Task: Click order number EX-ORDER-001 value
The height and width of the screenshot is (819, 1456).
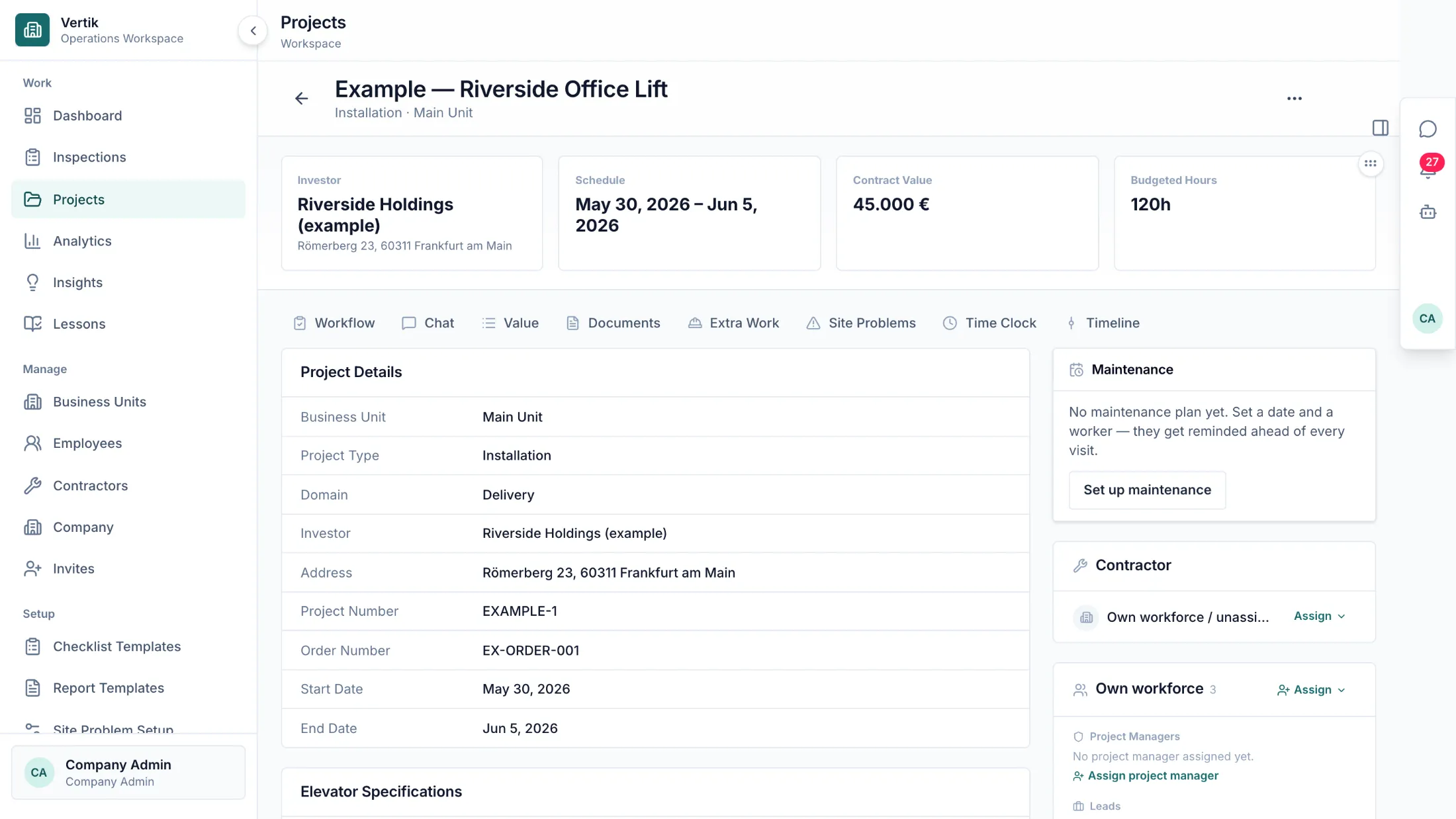Action: (x=531, y=650)
